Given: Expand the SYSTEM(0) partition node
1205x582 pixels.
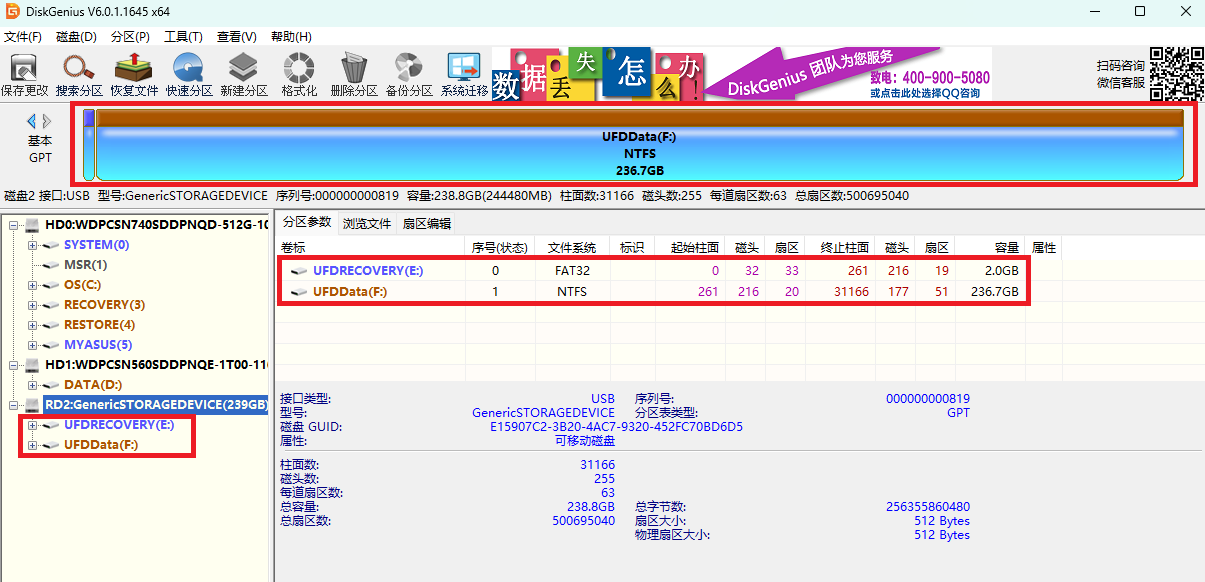Looking at the screenshot, I should [x=33, y=245].
